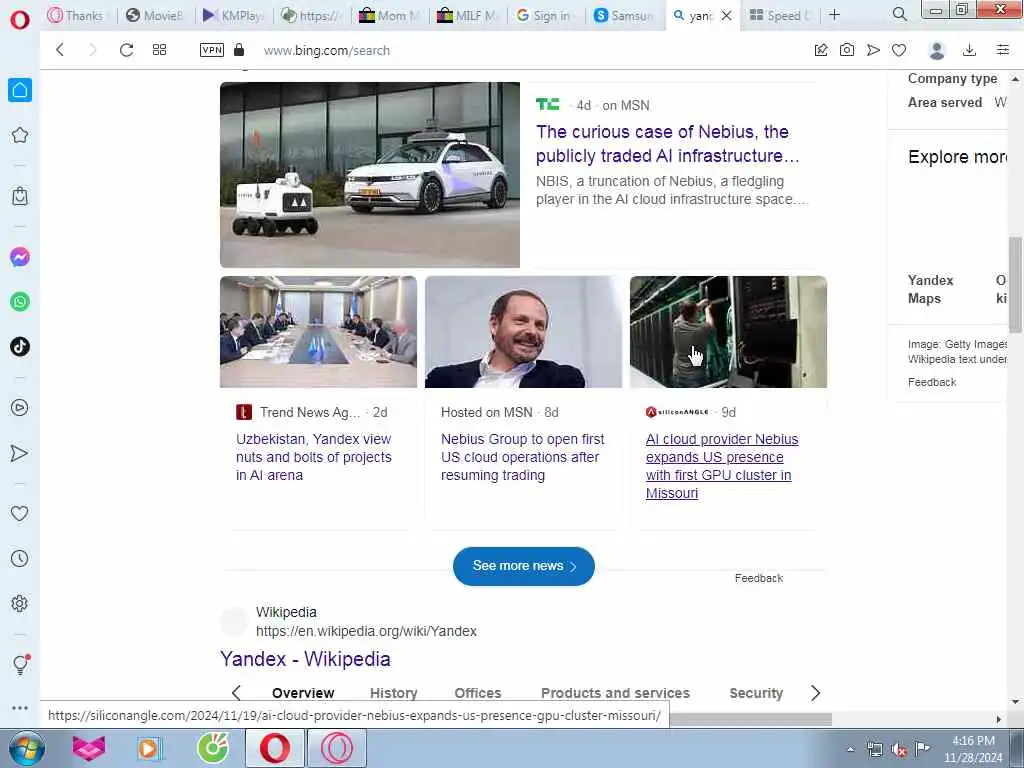Switch to the Thanks tab
This screenshot has width=1024, height=768.
[76, 15]
